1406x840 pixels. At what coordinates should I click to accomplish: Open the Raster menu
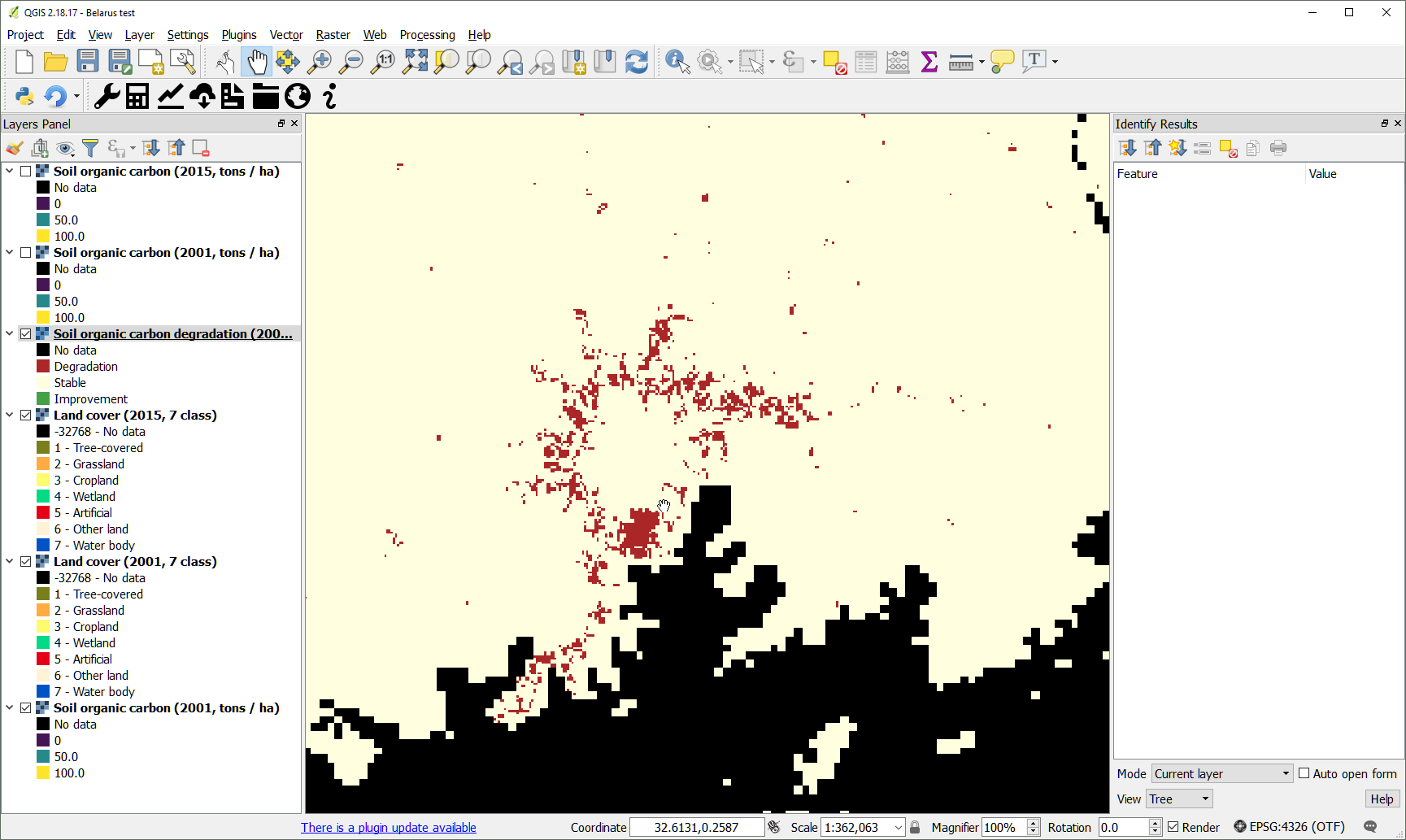(333, 35)
